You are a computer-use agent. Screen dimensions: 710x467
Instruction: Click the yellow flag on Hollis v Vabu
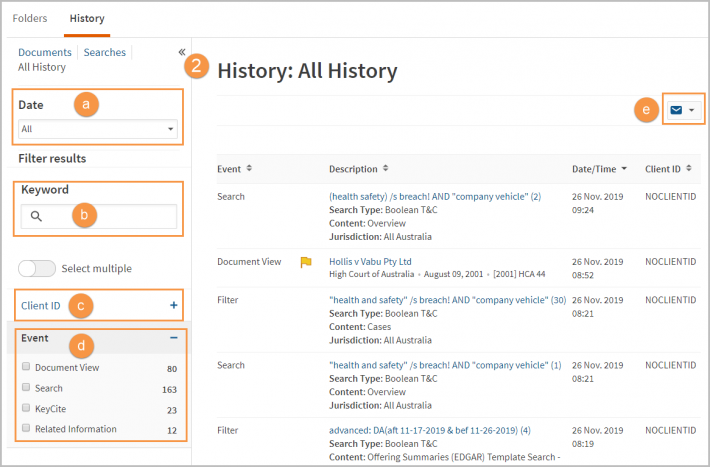point(306,262)
